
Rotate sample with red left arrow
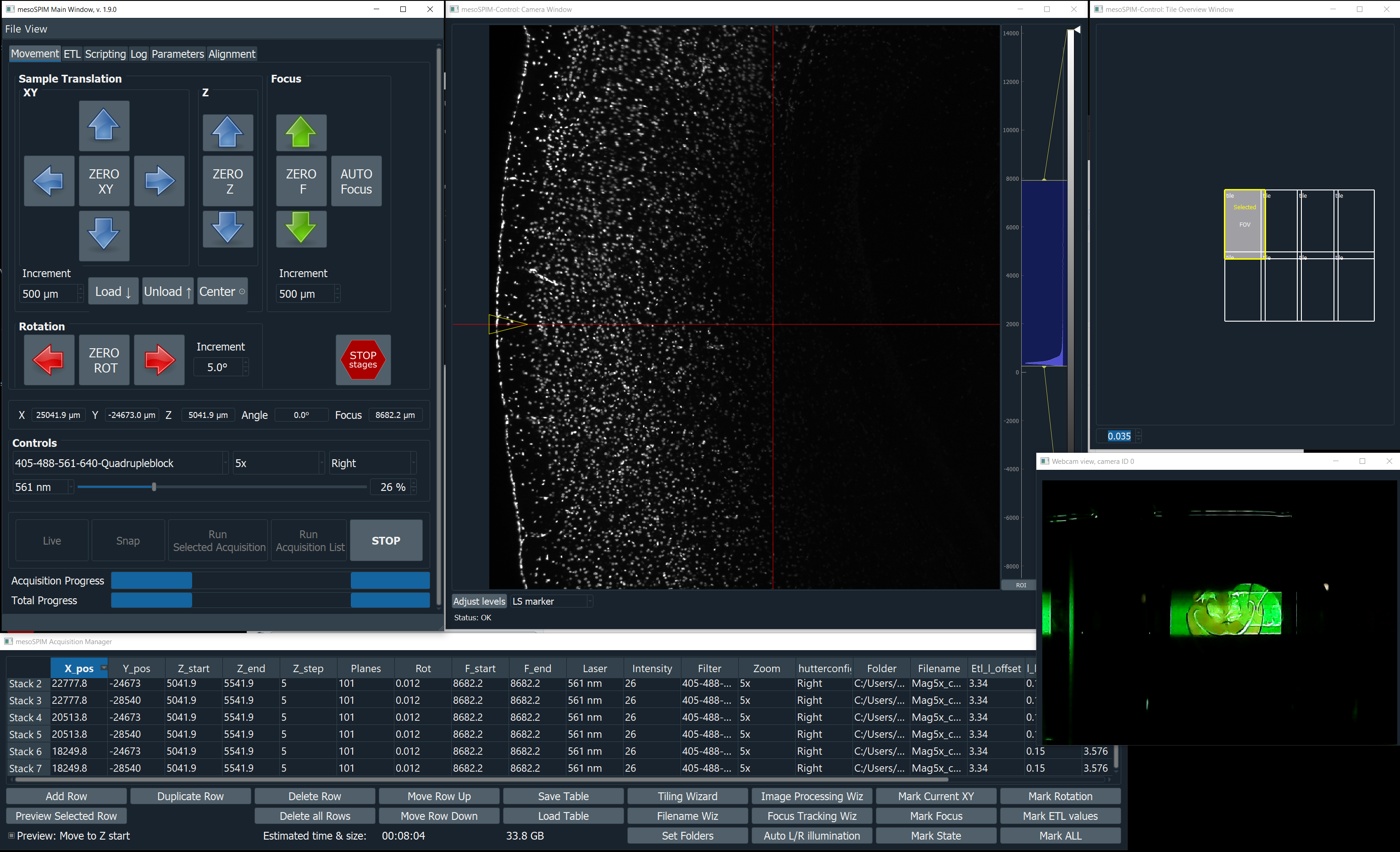(49, 360)
